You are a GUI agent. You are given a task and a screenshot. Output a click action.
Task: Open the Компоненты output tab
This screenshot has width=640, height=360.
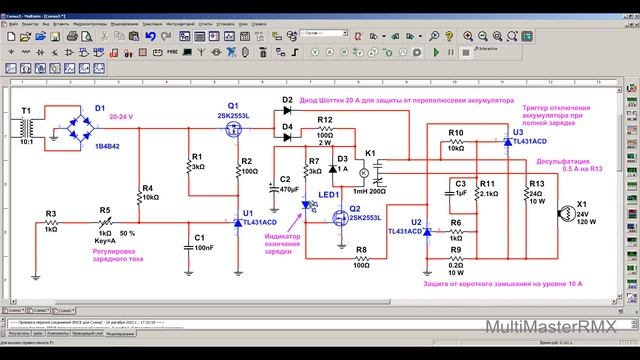click(58, 334)
